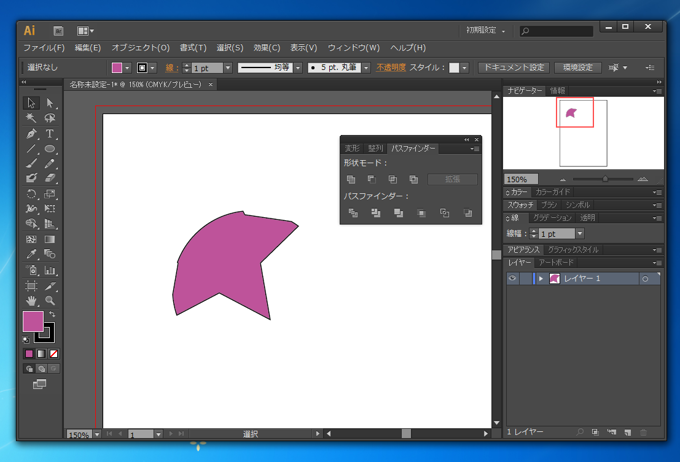Image resolution: width=680 pixels, height=462 pixels.
Task: Click the Exclude shape mode icon
Action: click(414, 179)
